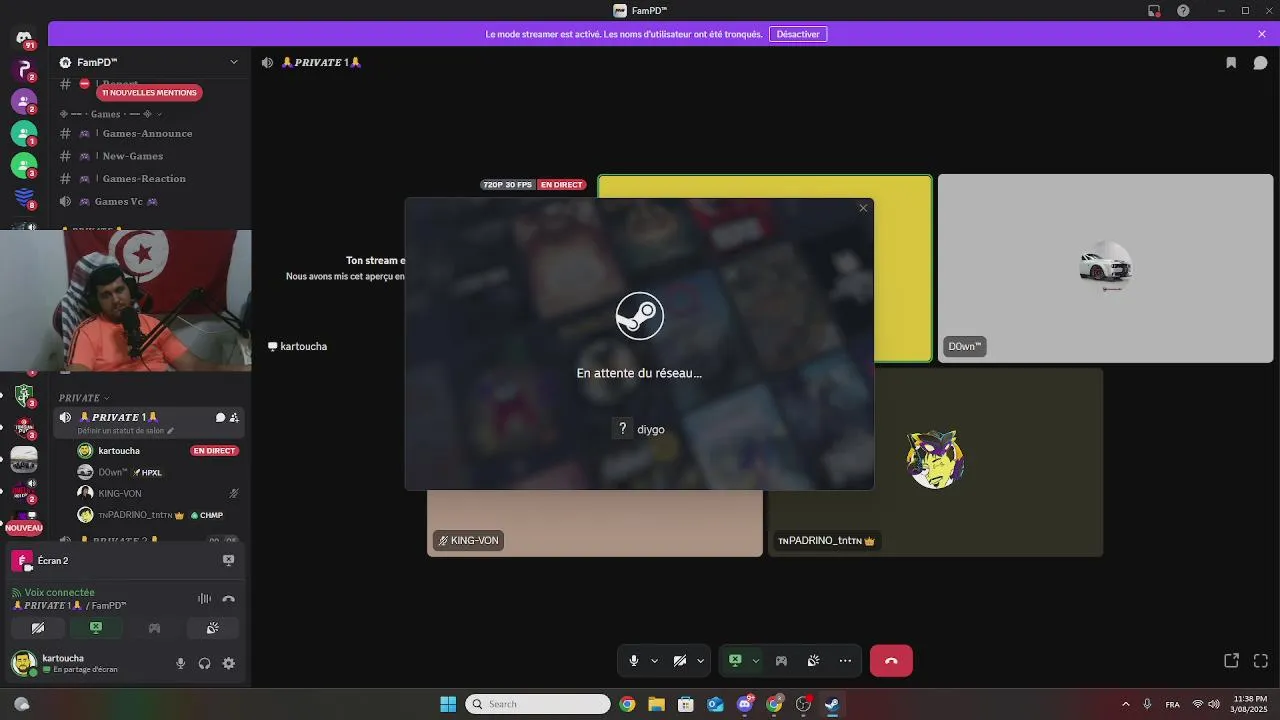Open Discord direct messages home icon

click(x=24, y=38)
